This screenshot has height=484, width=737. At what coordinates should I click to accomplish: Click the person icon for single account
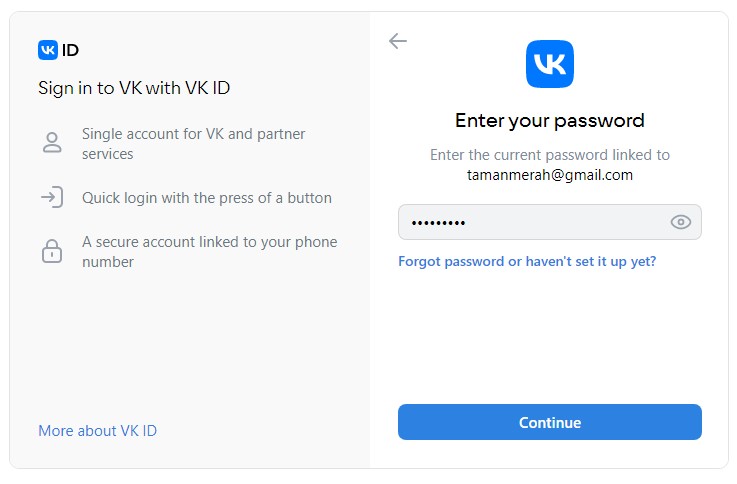tap(52, 143)
